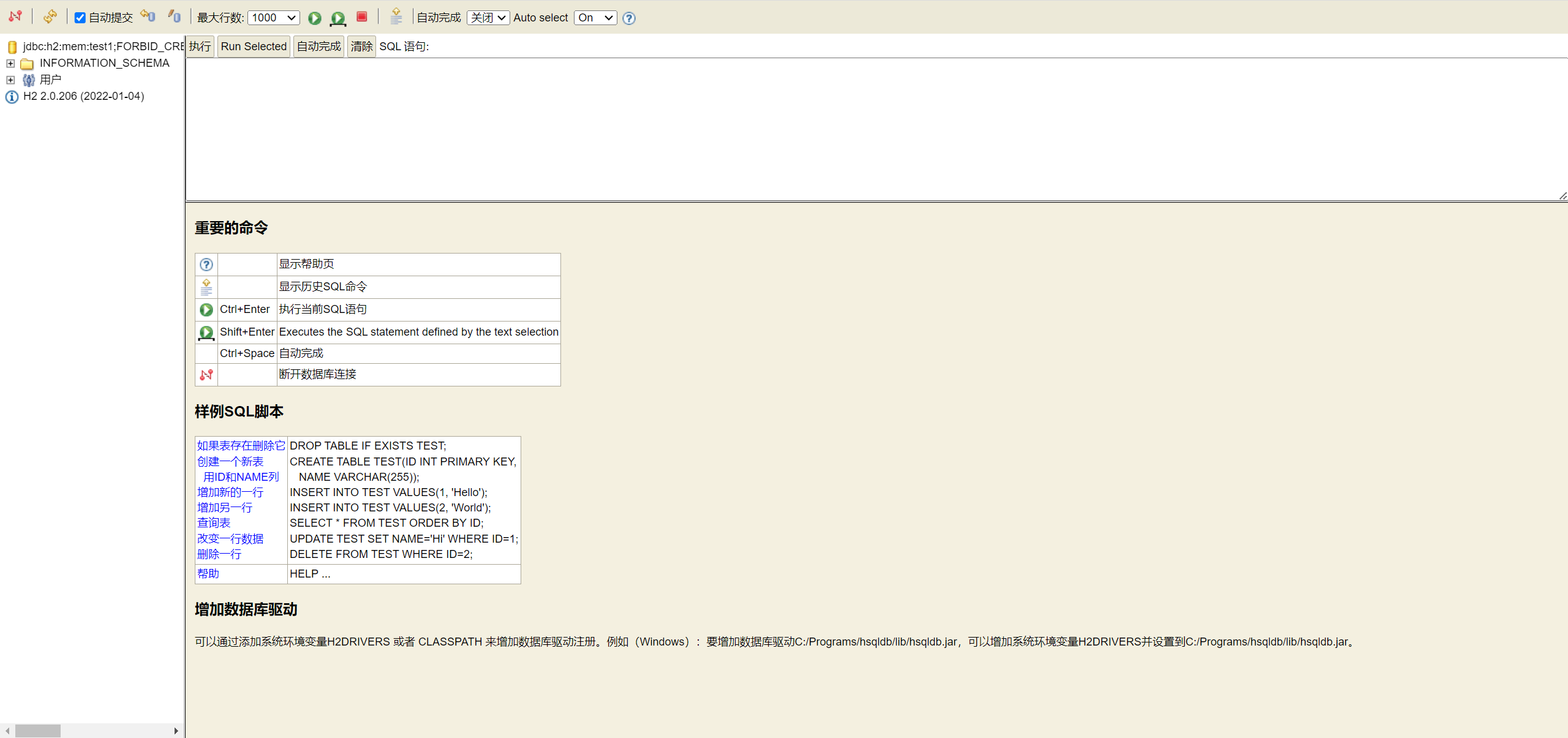Open the 自动完成 关闭 dropdown
The image size is (1568, 738).
point(488,18)
